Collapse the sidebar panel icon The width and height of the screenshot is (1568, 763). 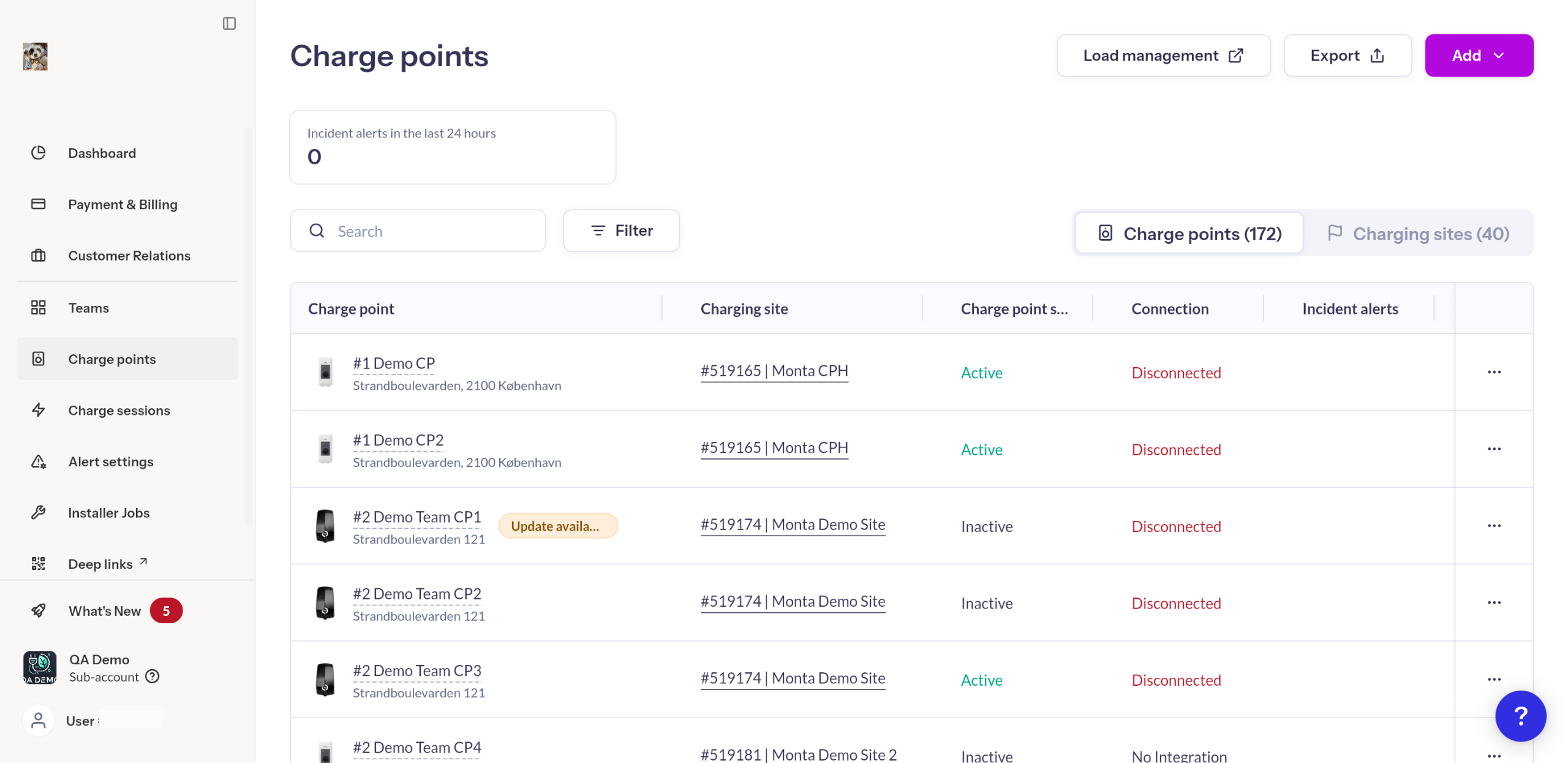tap(229, 23)
